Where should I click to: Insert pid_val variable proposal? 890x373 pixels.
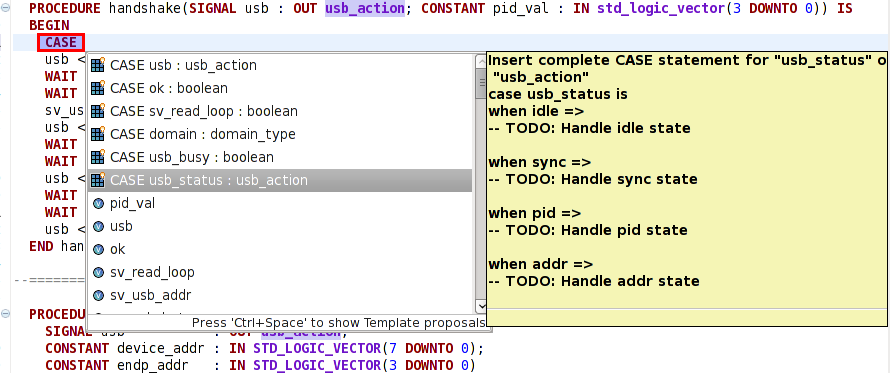pos(280,203)
